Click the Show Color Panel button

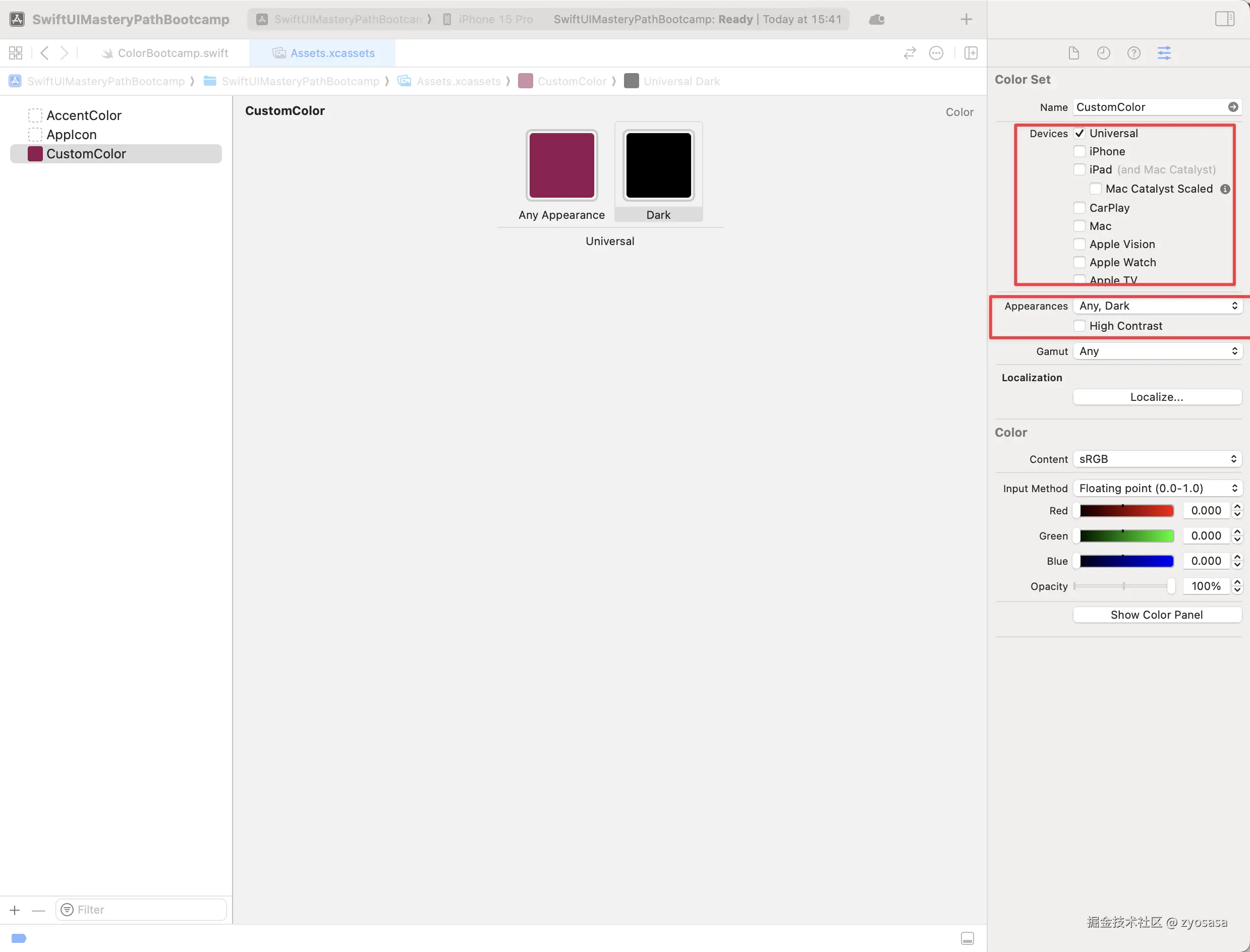tap(1157, 615)
